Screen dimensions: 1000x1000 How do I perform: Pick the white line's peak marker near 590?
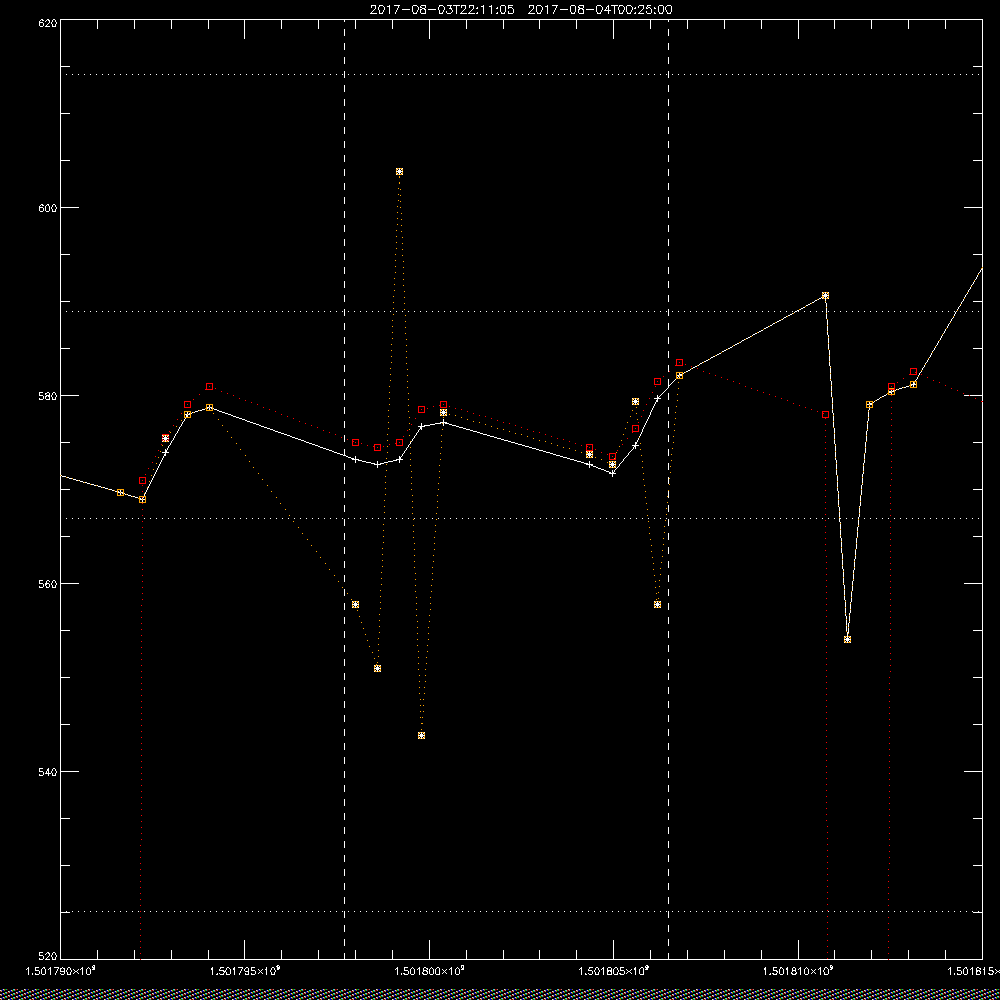coord(825,296)
